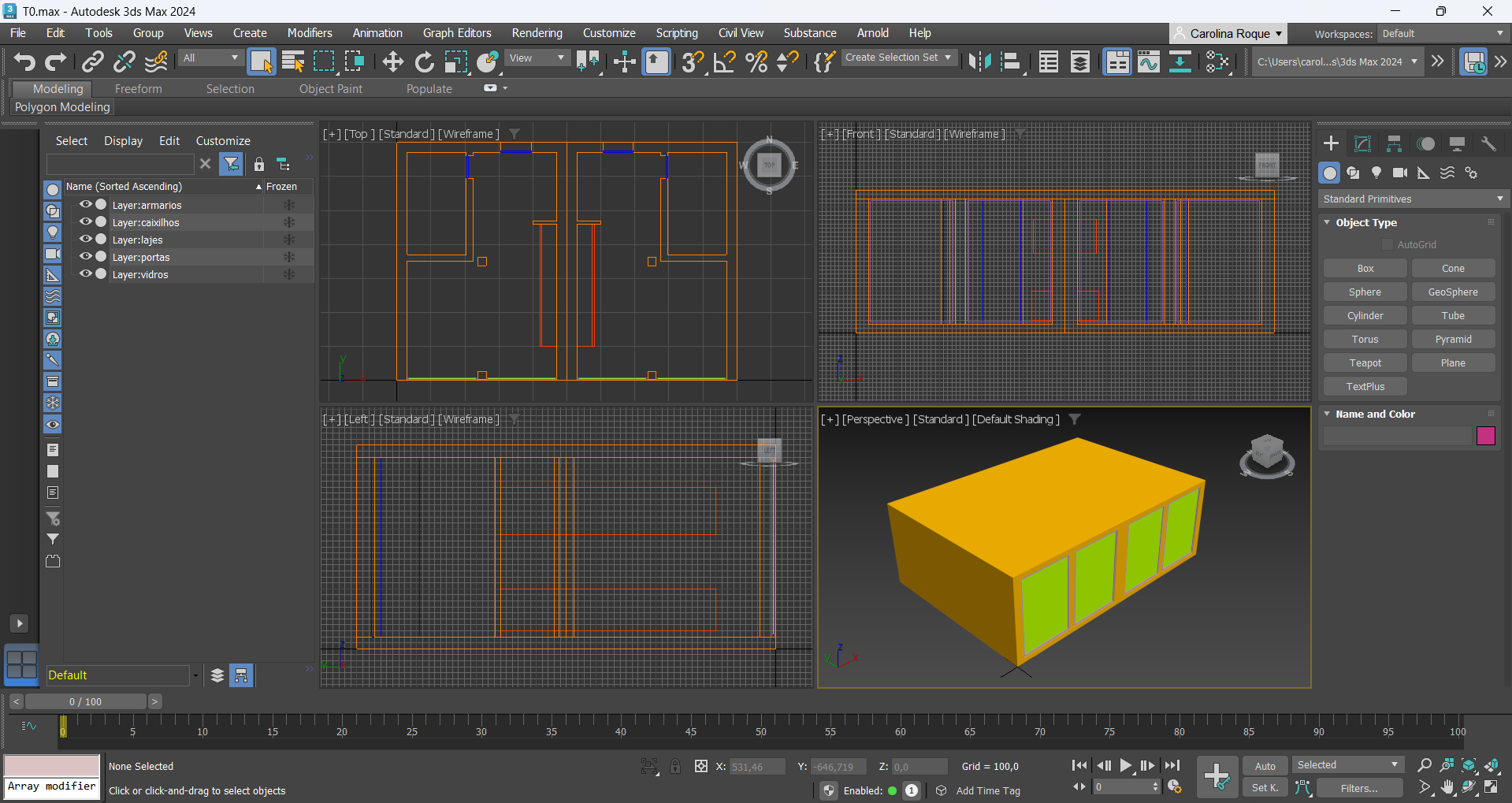Click the magenta object color swatch
Image resolution: width=1512 pixels, height=803 pixels.
(1485, 436)
